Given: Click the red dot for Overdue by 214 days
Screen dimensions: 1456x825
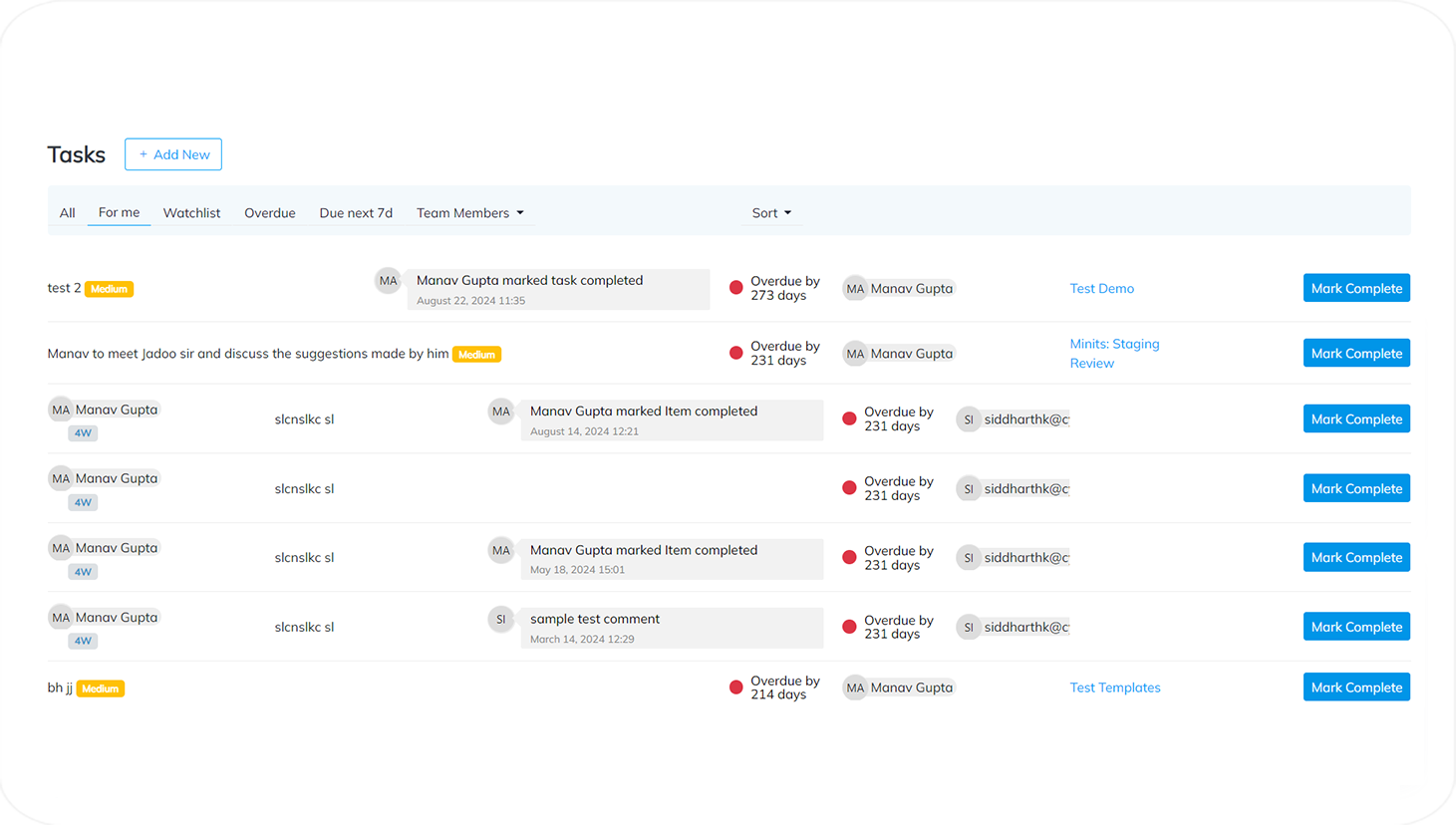Looking at the screenshot, I should [x=735, y=687].
